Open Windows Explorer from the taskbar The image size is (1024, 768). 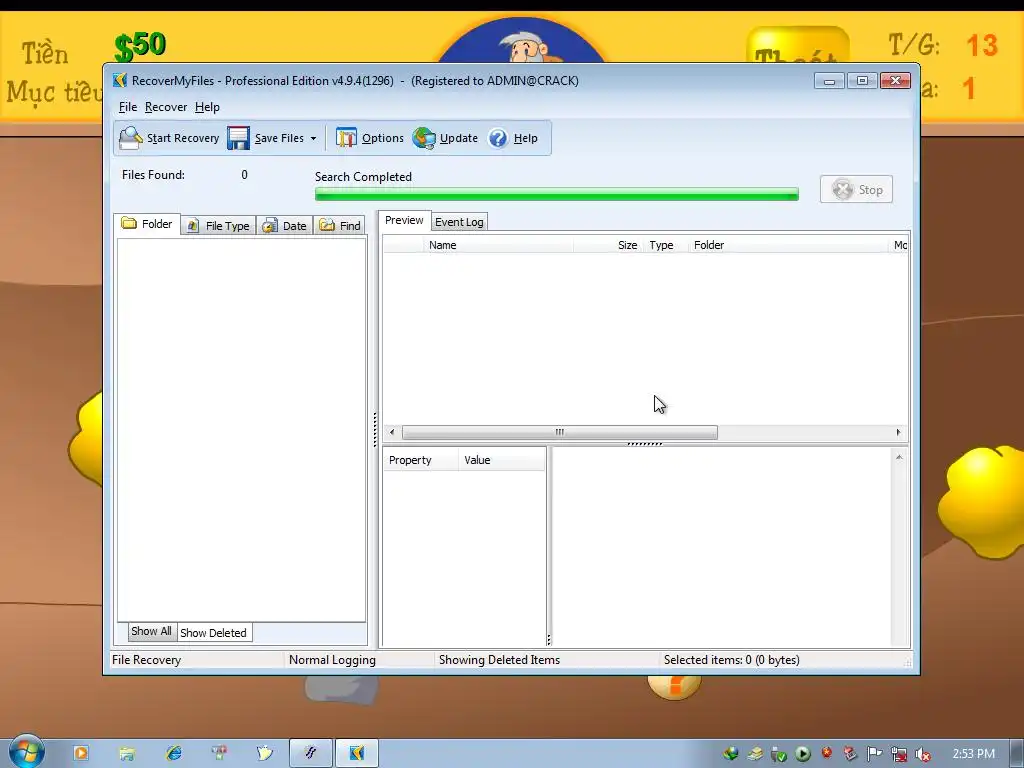coord(127,754)
